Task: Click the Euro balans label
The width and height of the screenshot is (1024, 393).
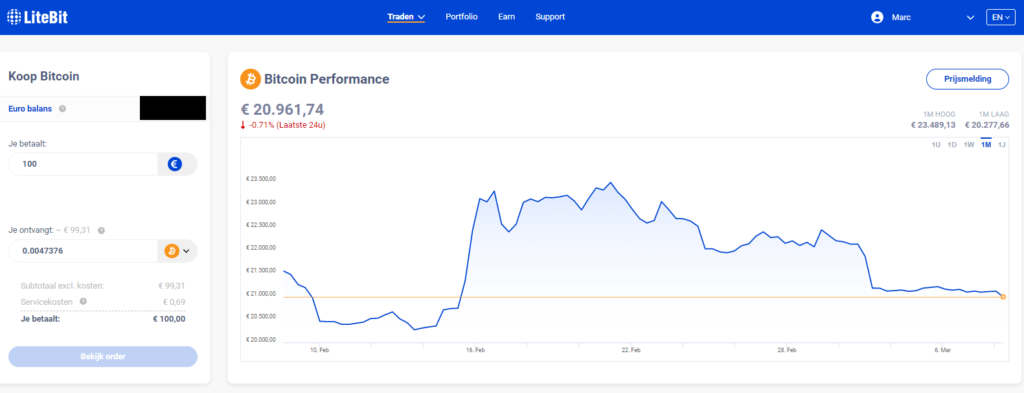Action: (30, 109)
